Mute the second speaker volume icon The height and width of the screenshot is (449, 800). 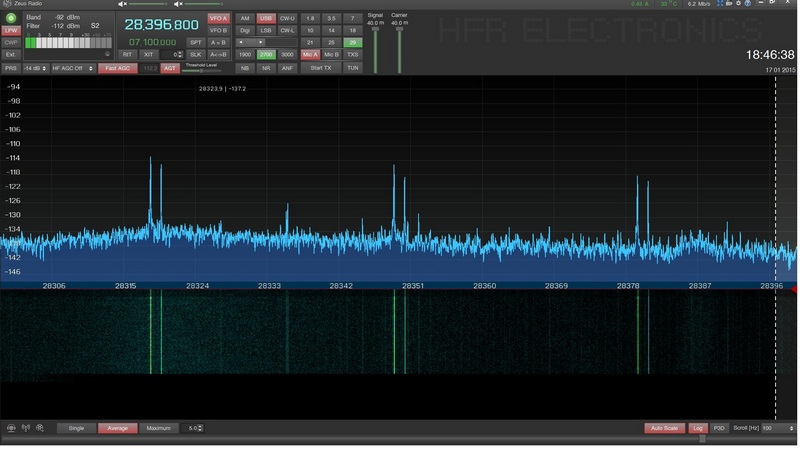coord(177,4)
